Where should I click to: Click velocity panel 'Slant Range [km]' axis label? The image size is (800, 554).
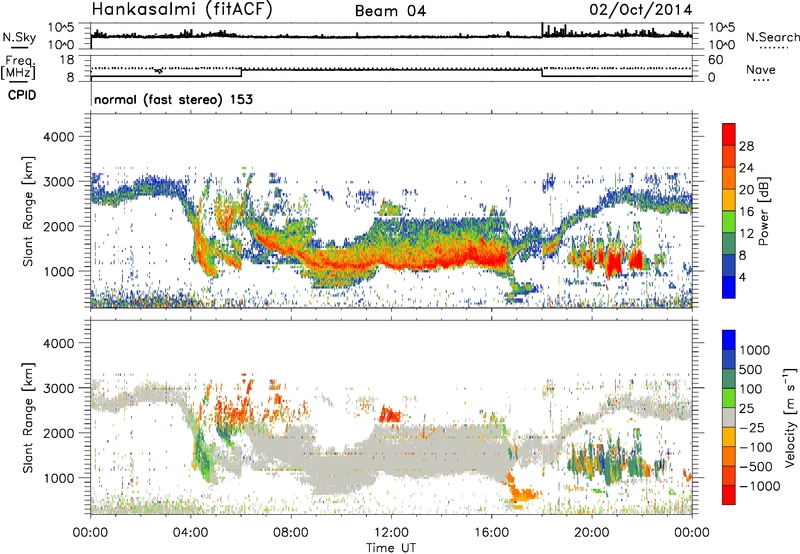[28, 417]
